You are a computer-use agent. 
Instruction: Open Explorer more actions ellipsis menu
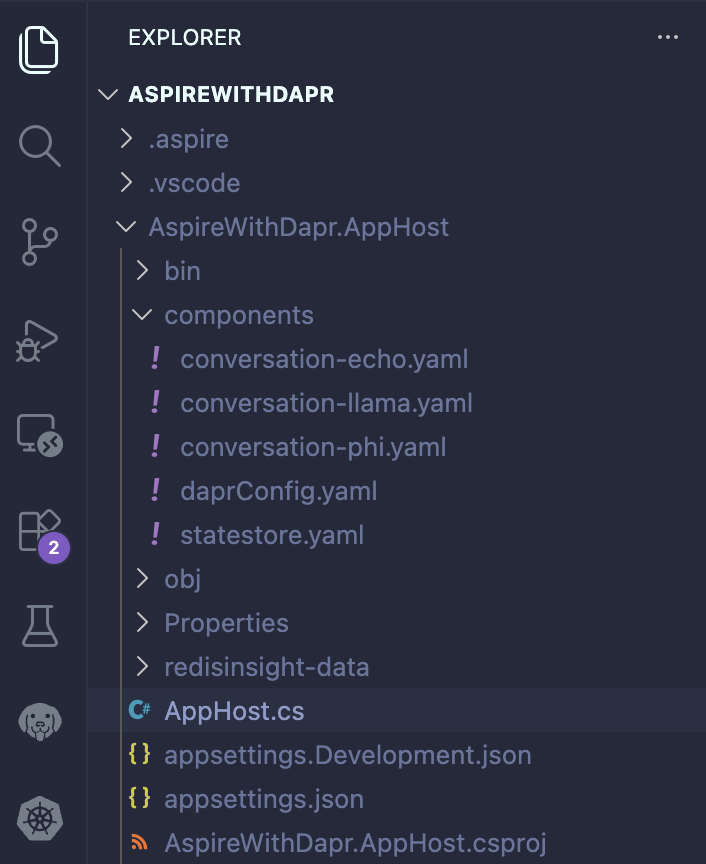[668, 38]
